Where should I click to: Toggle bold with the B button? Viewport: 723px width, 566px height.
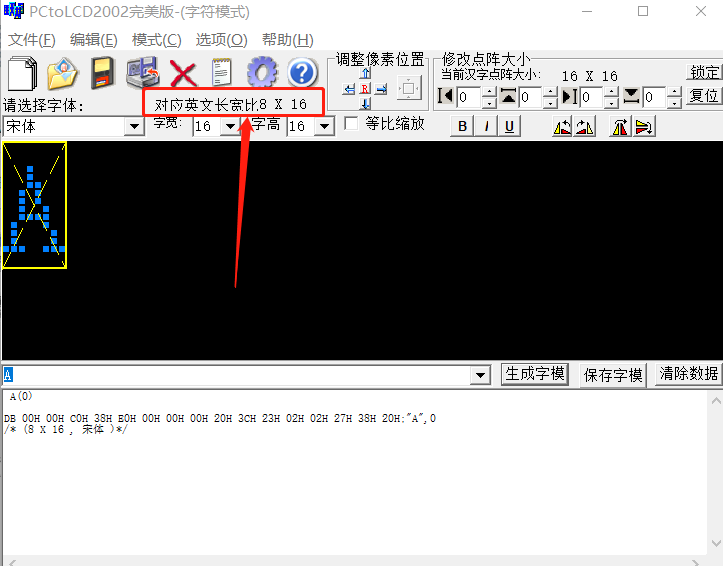[462, 126]
